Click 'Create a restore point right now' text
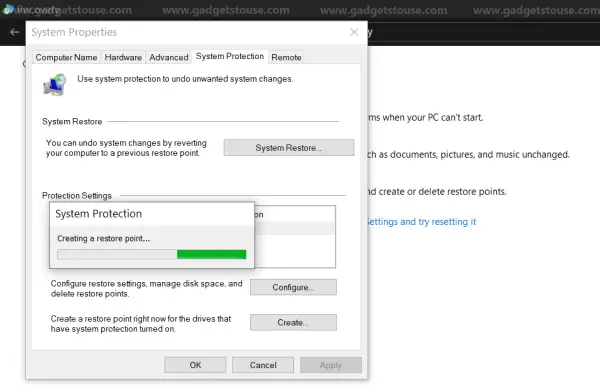600x392 pixels. click(x=141, y=324)
